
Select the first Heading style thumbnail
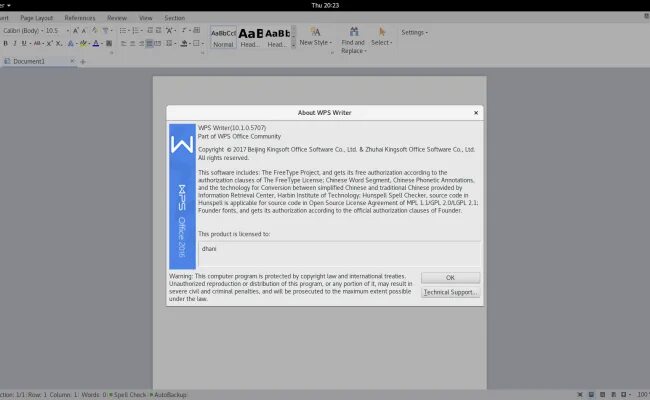point(250,37)
